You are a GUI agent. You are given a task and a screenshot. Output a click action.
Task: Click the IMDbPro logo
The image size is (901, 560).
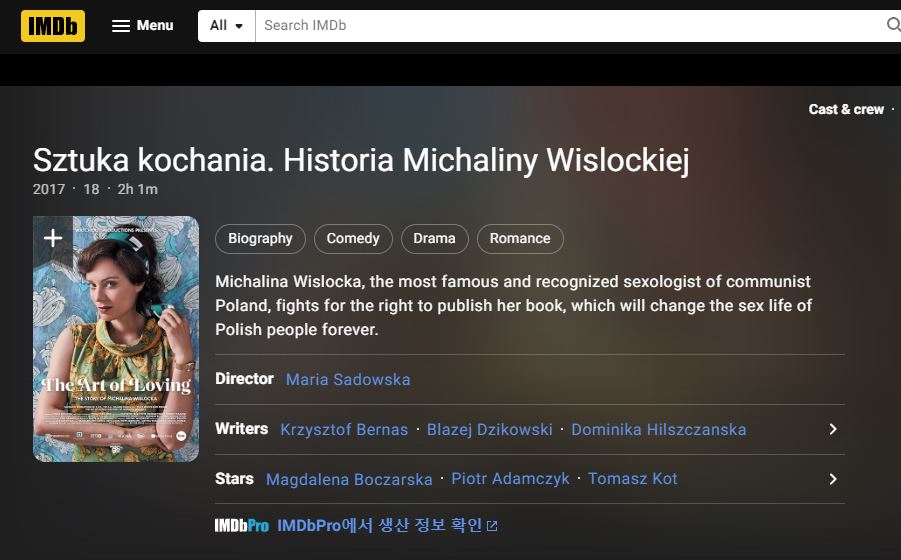pyautogui.click(x=241, y=526)
